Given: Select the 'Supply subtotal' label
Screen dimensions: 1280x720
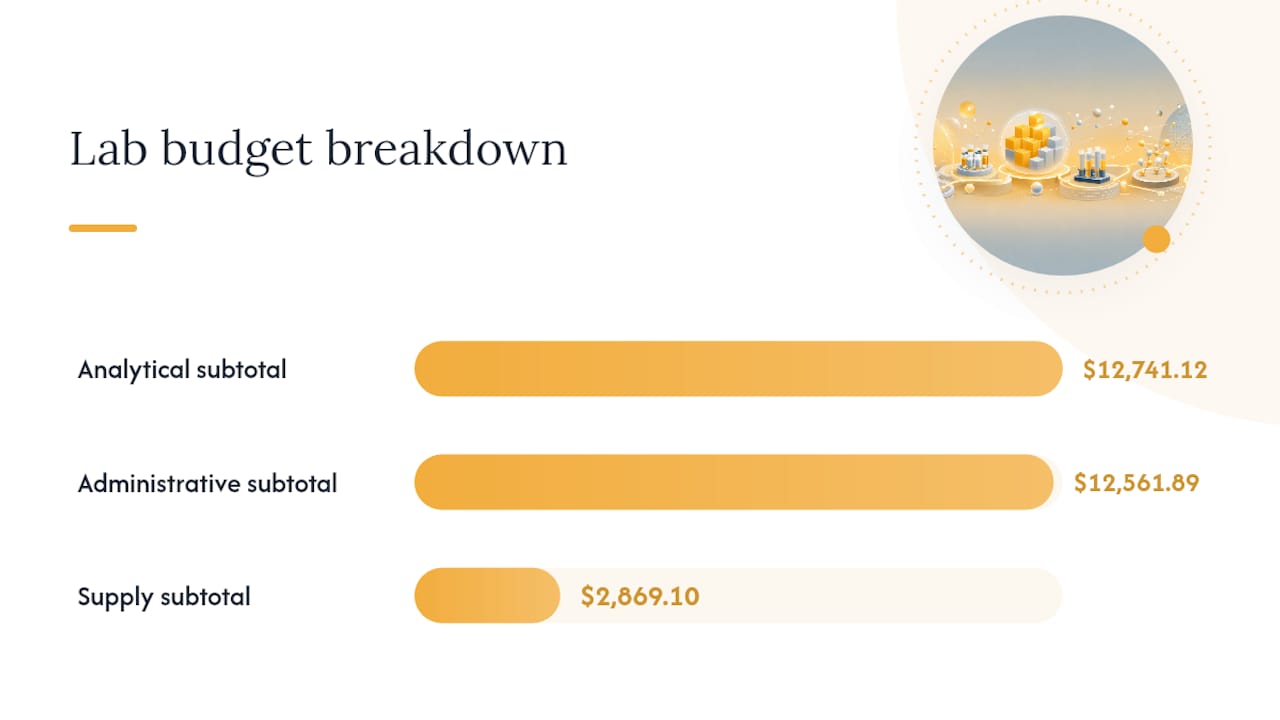Looking at the screenshot, I should click(x=164, y=597).
